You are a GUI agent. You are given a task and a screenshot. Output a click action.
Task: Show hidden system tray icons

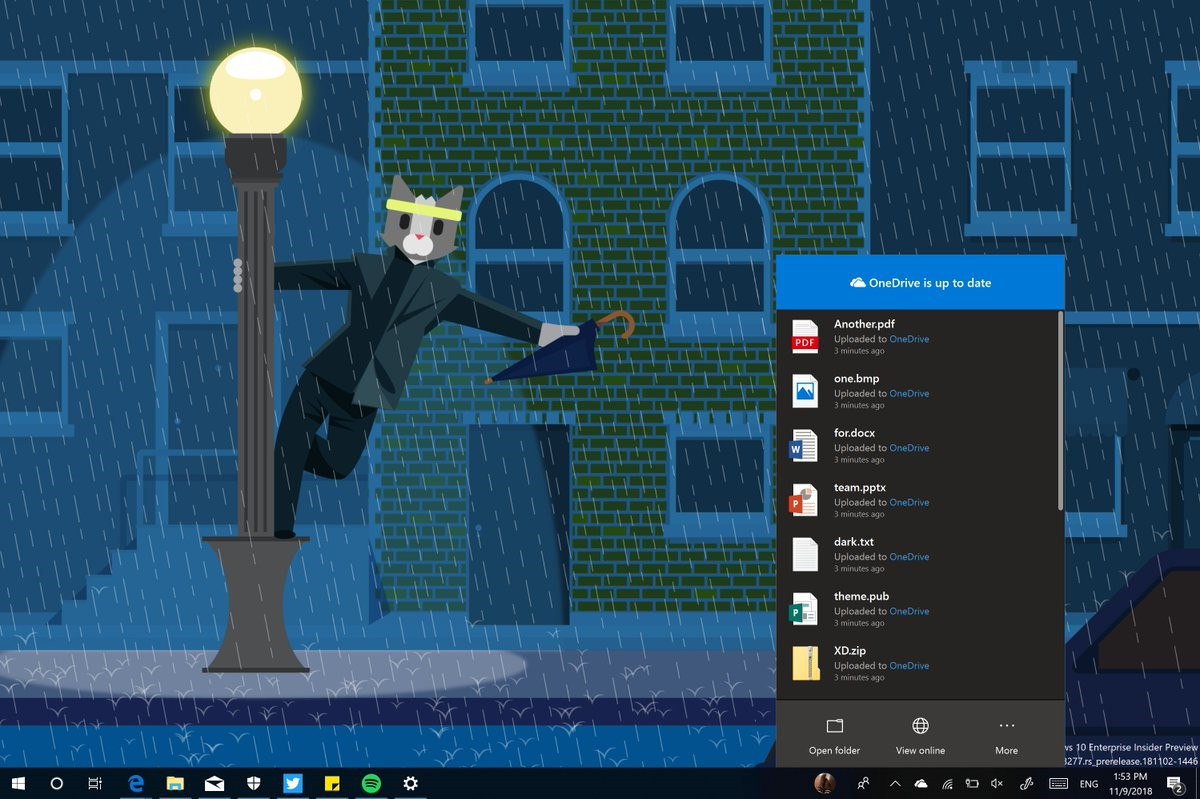point(895,783)
